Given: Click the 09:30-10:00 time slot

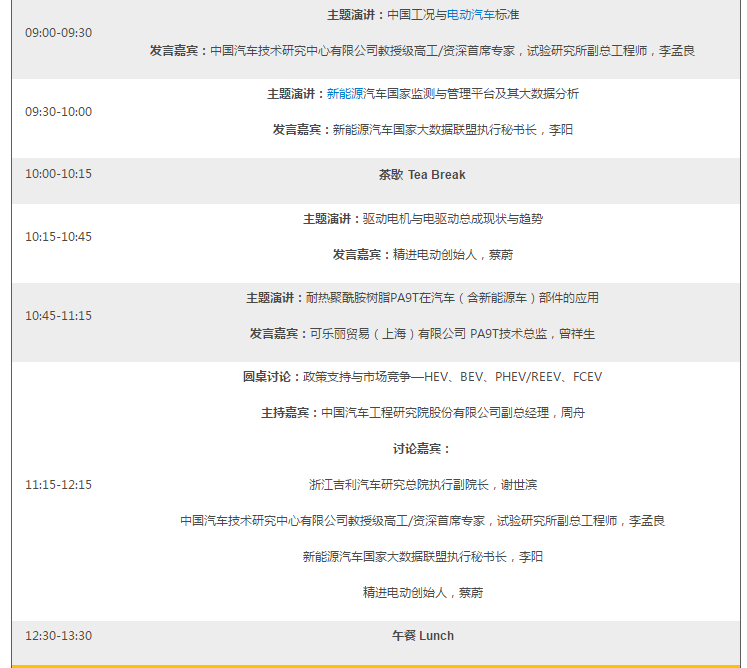Looking at the screenshot, I should (58, 112).
